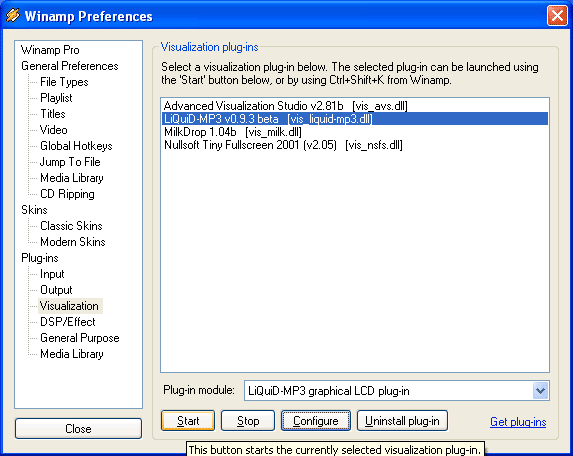Image resolution: width=573 pixels, height=456 pixels.
Task: Go to Global Hotkeys settings
Action: [x=76, y=146]
